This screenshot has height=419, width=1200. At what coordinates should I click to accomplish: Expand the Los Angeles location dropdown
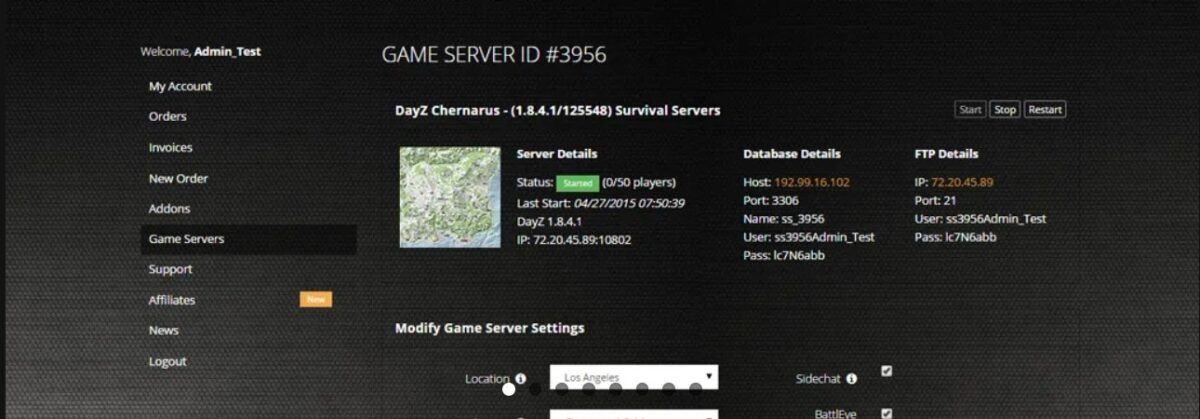[x=634, y=377]
